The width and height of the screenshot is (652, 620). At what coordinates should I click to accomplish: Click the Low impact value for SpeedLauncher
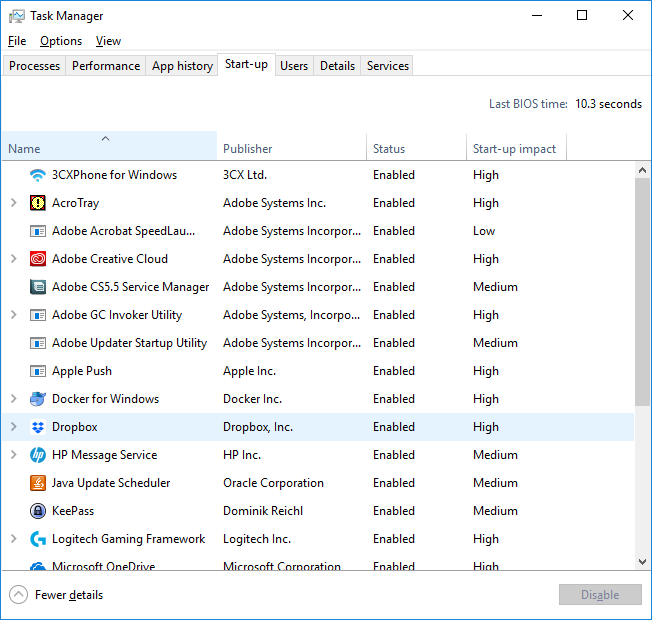point(484,231)
